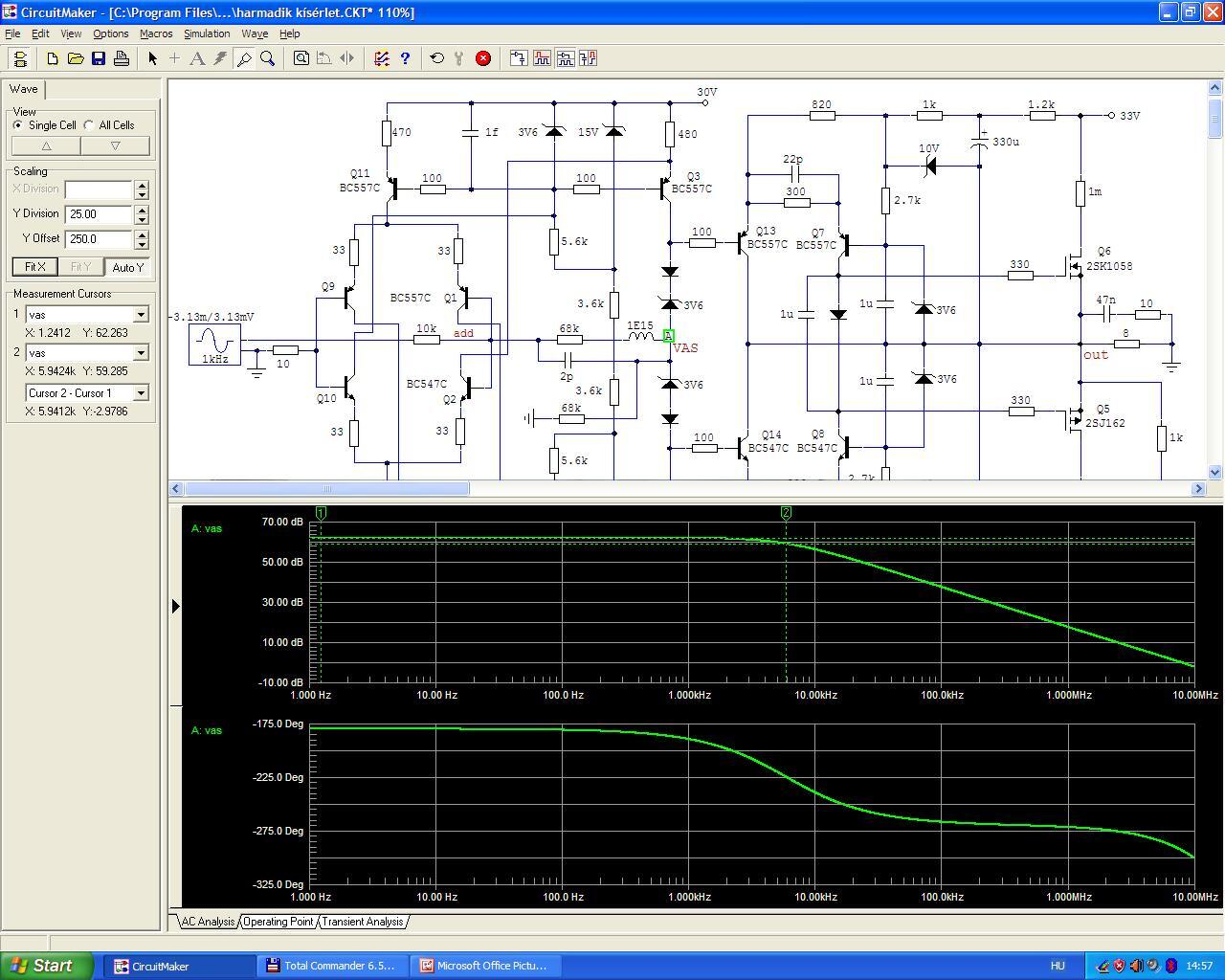1225x980 pixels.
Task: Click the Y Division input field
Action: [99, 214]
